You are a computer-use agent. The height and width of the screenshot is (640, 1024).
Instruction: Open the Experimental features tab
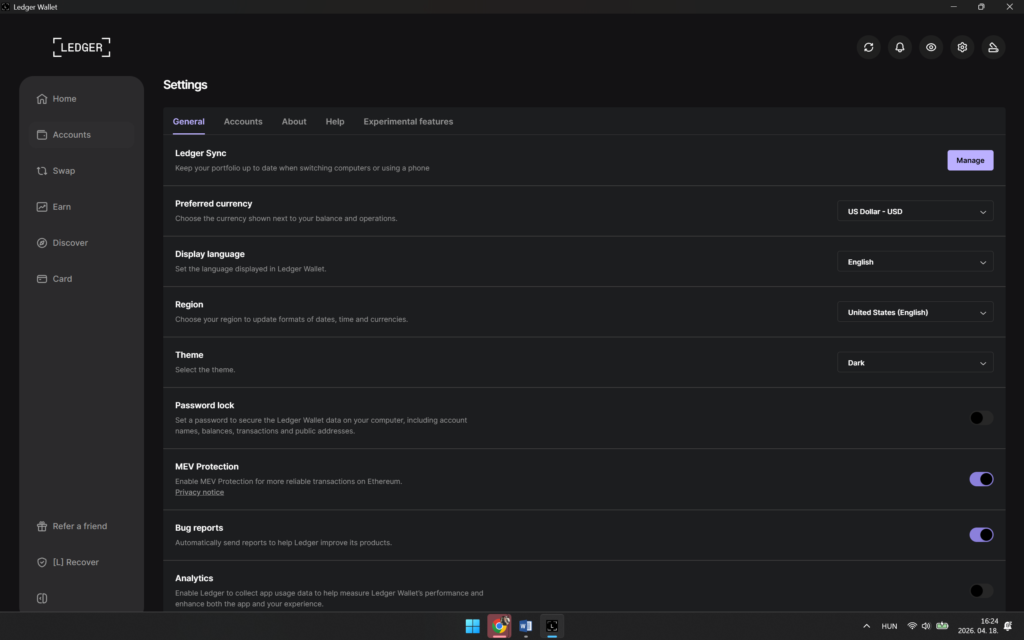click(x=408, y=121)
